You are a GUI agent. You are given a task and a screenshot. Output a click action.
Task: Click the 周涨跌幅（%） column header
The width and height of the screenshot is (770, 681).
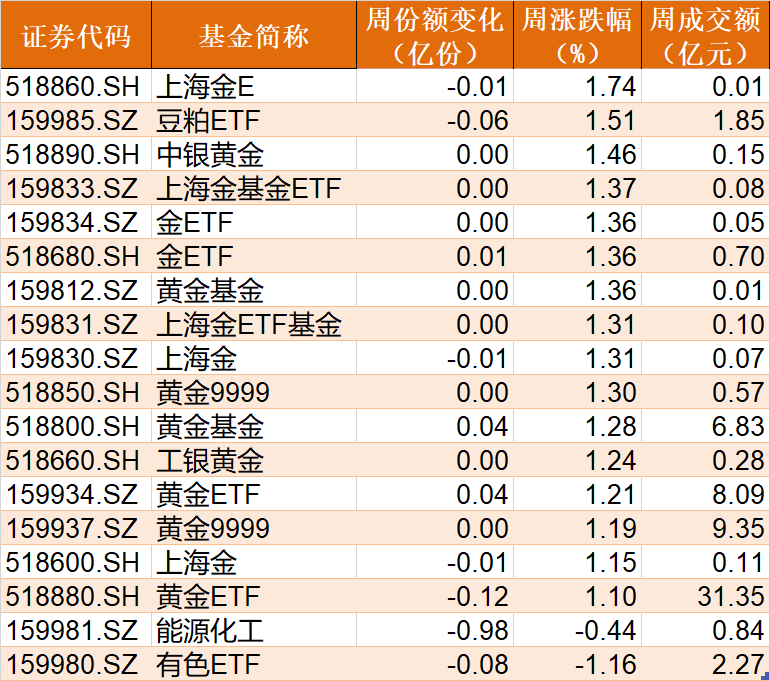578,34
